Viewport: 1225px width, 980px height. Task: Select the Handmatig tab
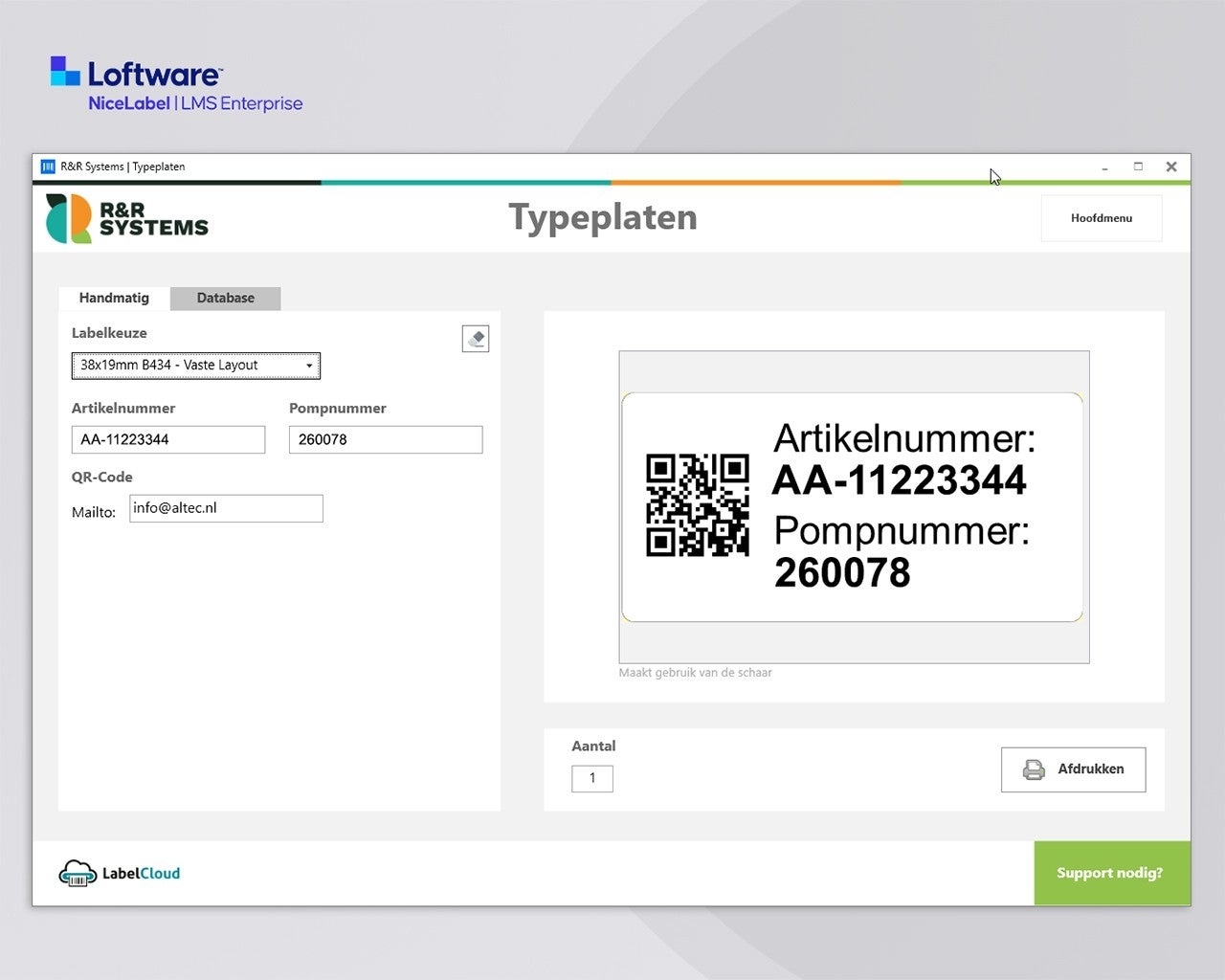click(114, 298)
